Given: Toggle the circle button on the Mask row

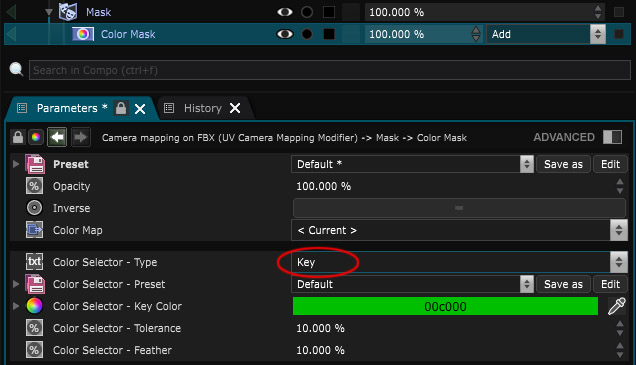Looking at the screenshot, I should point(307,12).
